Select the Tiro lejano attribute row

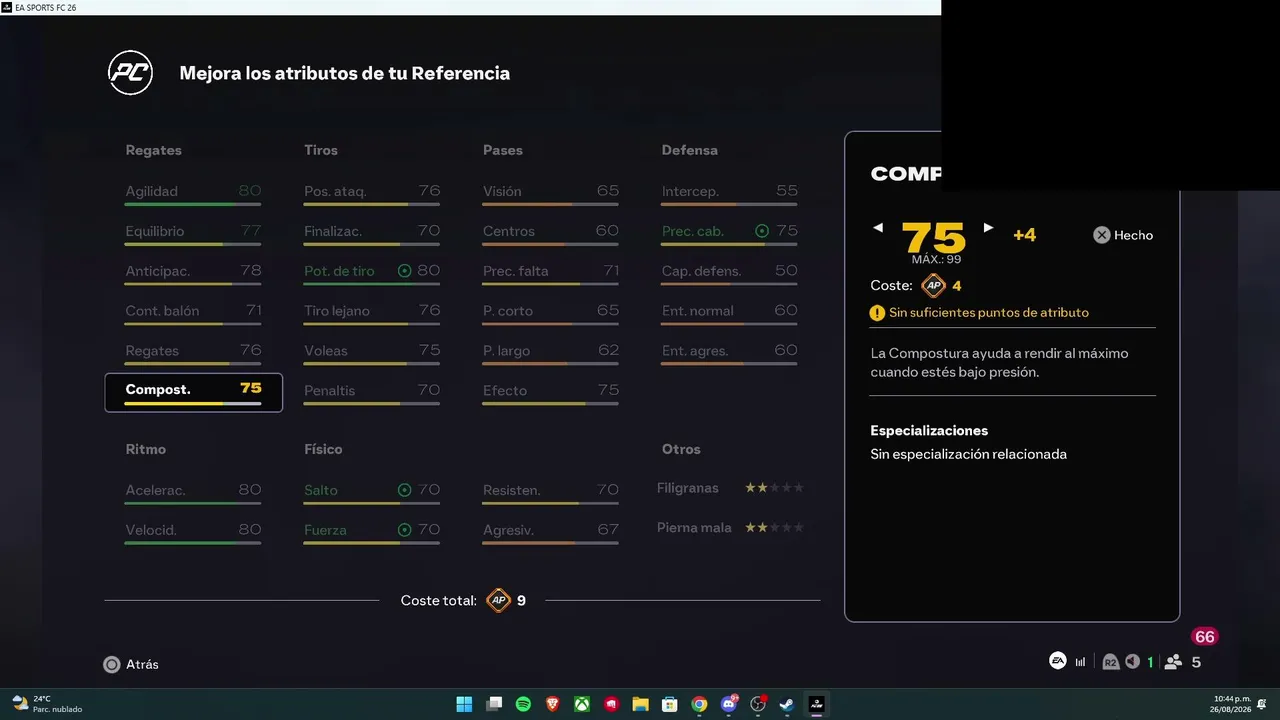click(372, 313)
